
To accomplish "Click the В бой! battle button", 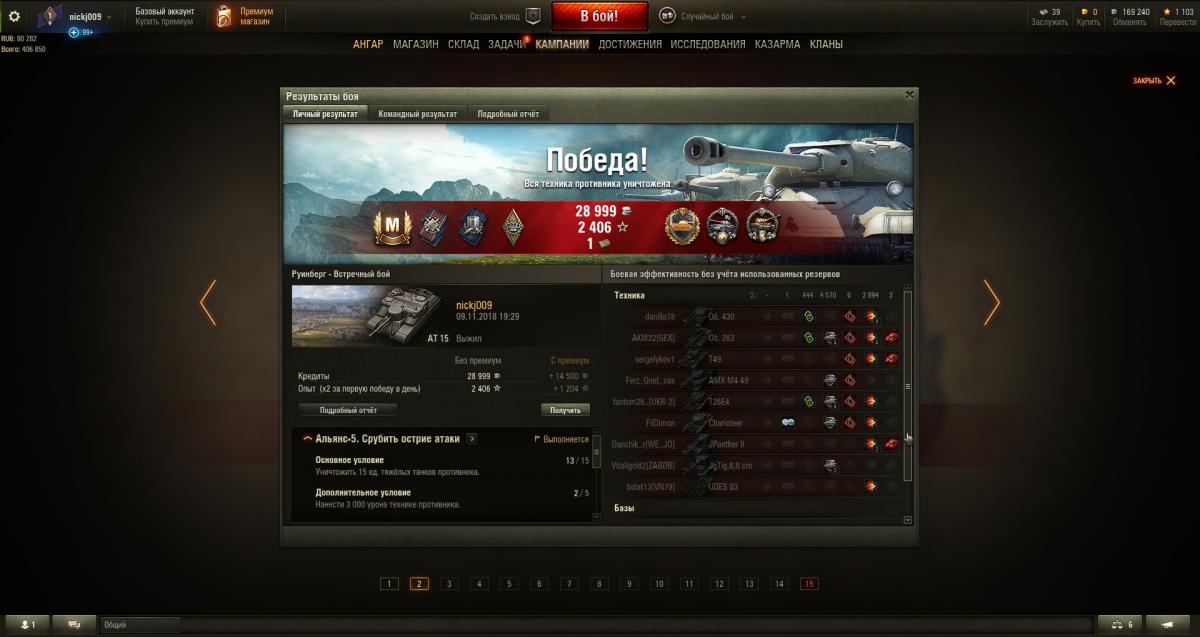I will [600, 16].
